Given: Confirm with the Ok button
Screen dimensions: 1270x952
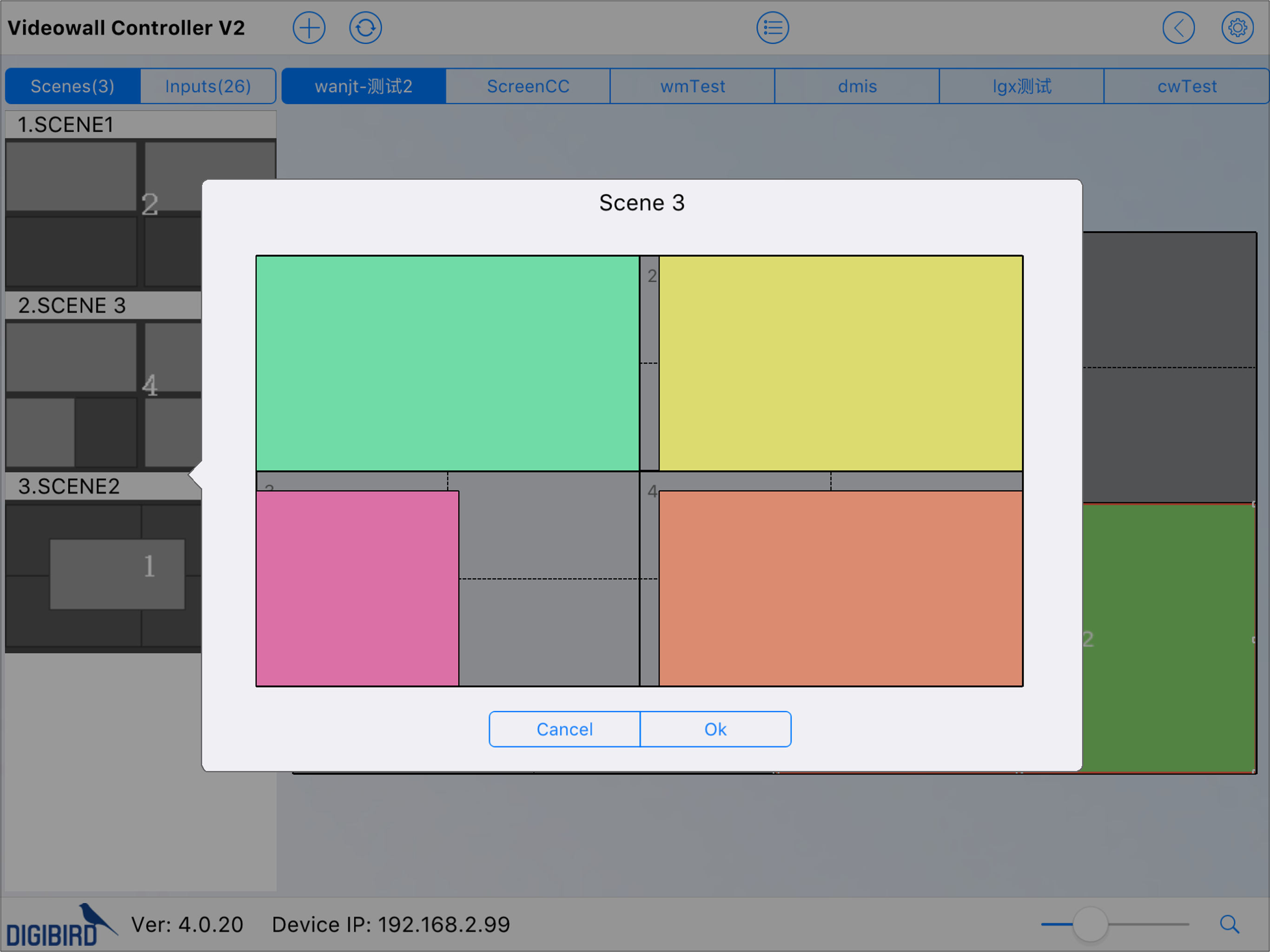Looking at the screenshot, I should click(715, 728).
